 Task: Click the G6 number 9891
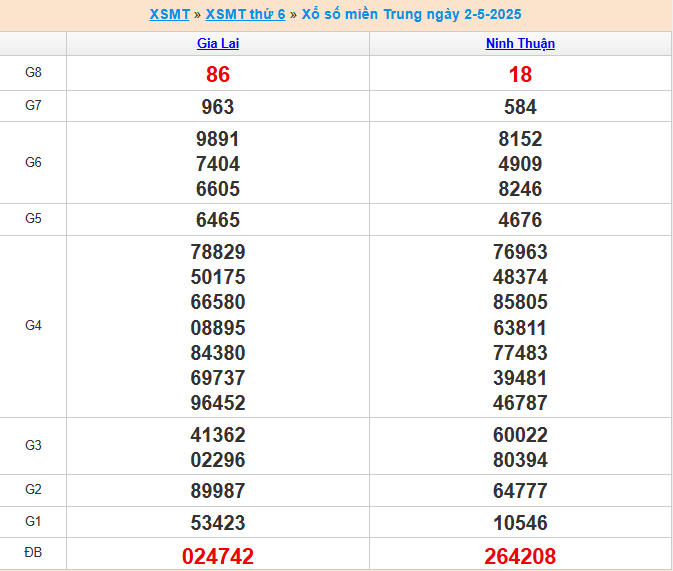[218, 139]
